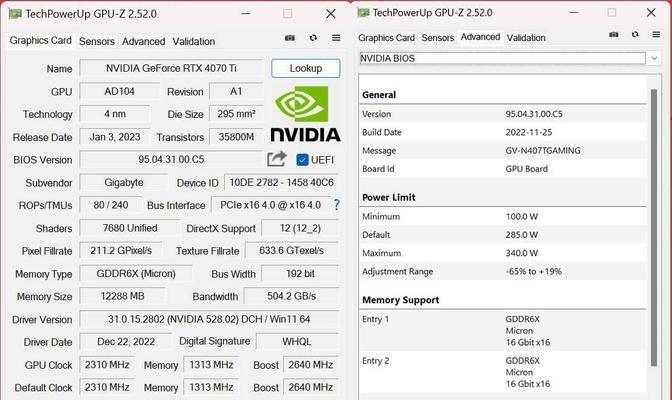672x400 pixels.
Task: Click Driver Date field Dec 22, 2022
Action: pos(126,342)
